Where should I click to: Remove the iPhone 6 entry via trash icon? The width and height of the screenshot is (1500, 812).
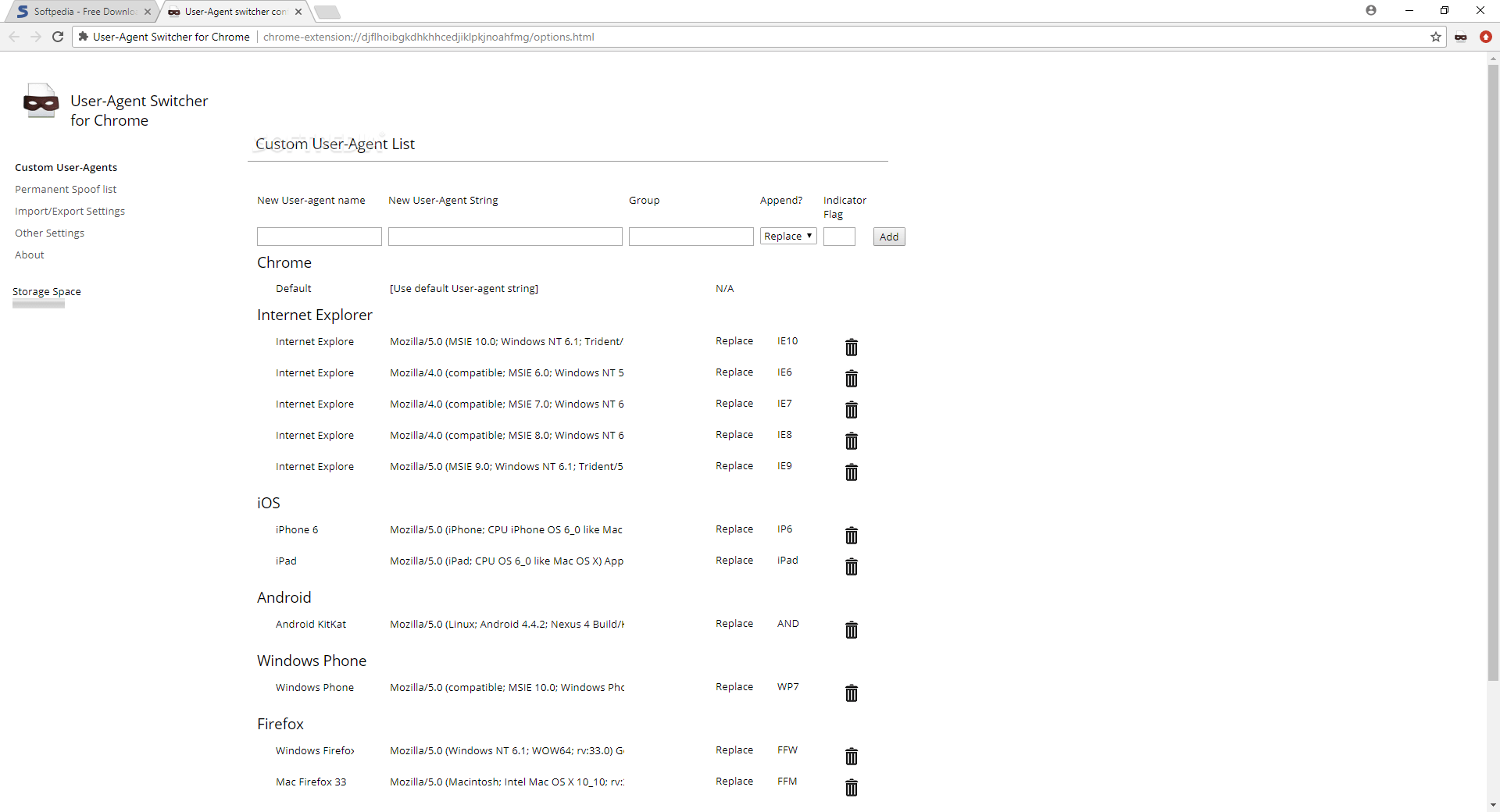[x=852, y=535]
